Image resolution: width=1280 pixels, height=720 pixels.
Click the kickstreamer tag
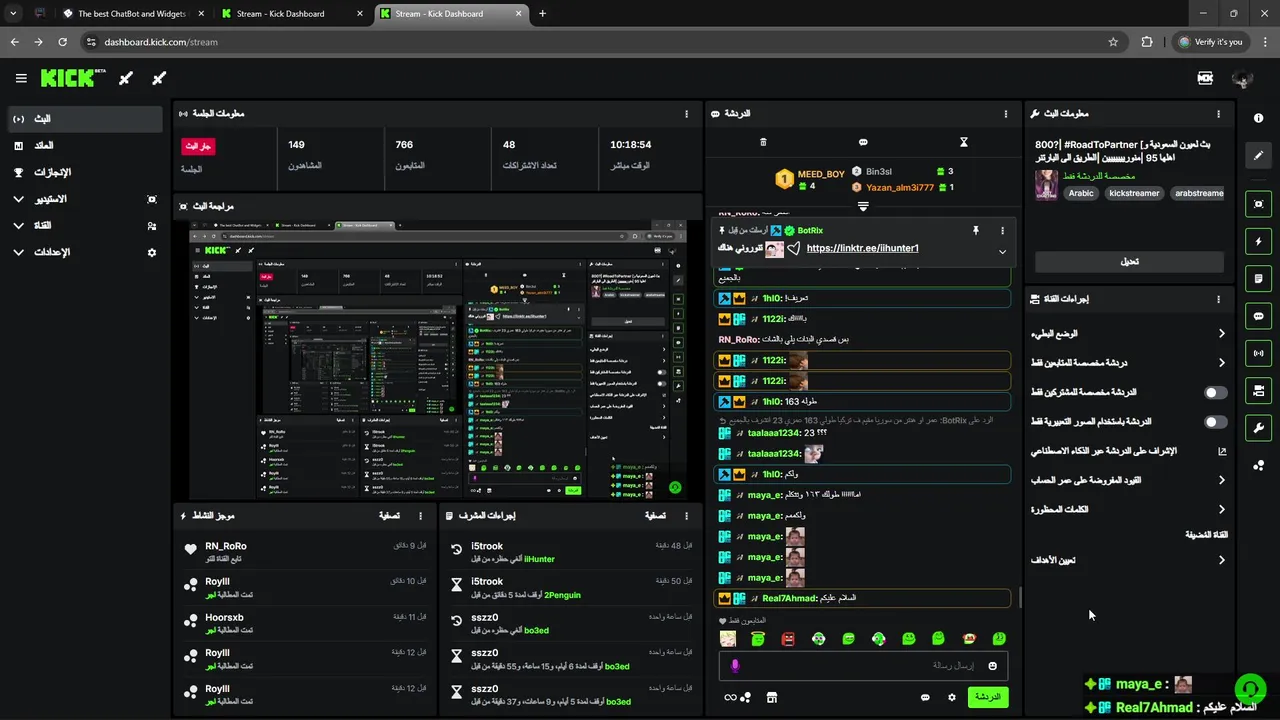(1134, 193)
